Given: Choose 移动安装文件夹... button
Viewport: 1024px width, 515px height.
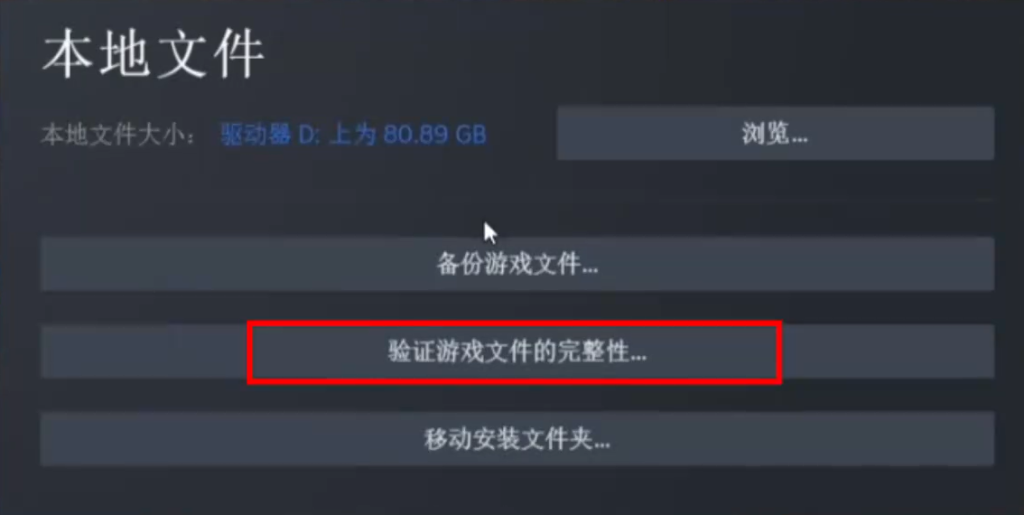Looking at the screenshot, I should pyautogui.click(x=517, y=439).
